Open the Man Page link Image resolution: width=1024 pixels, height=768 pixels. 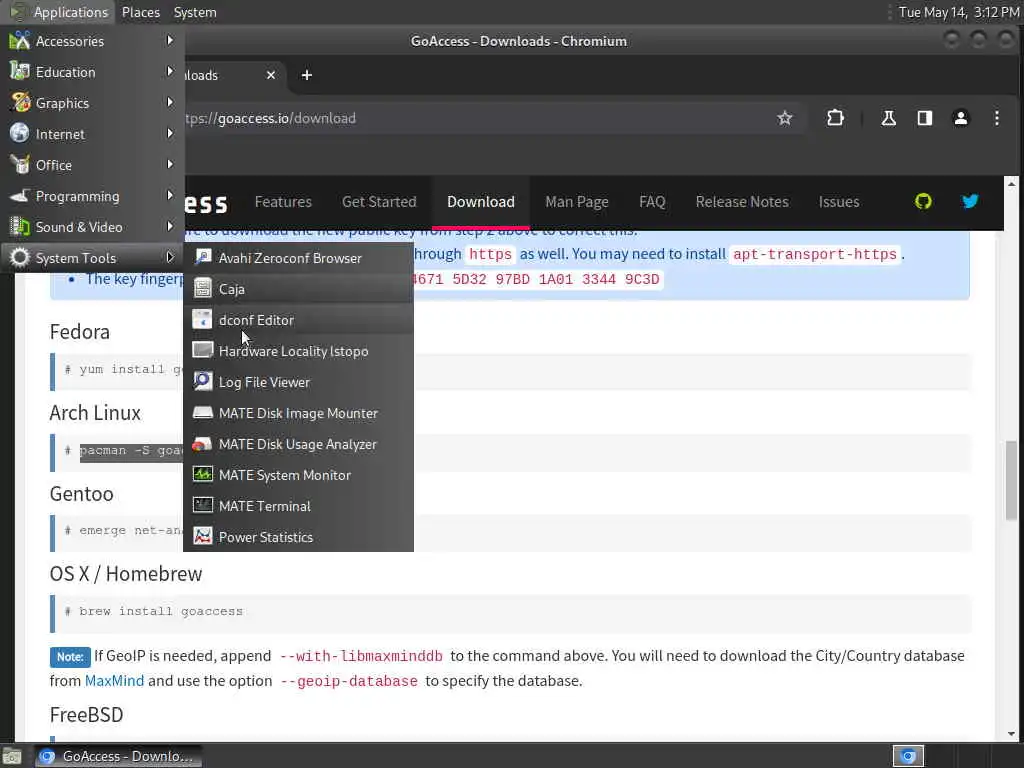click(577, 202)
